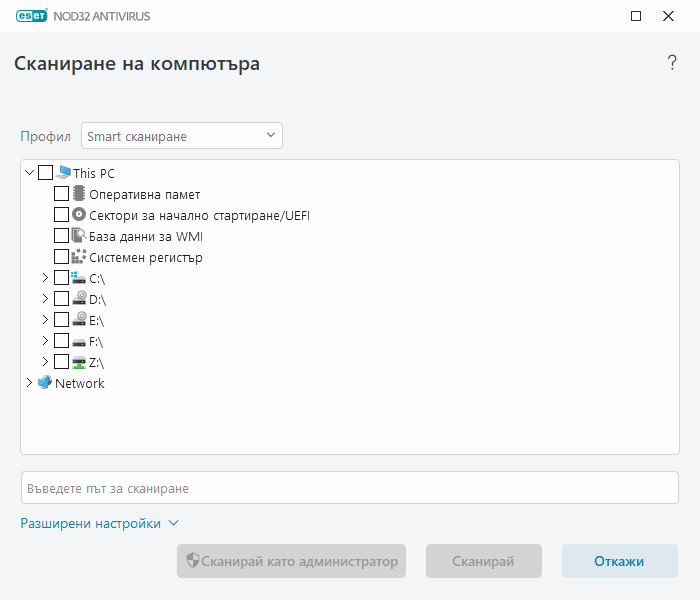Open the Smart сканиране profile dropdown
Viewport: 700px width, 600px height.
(182, 136)
